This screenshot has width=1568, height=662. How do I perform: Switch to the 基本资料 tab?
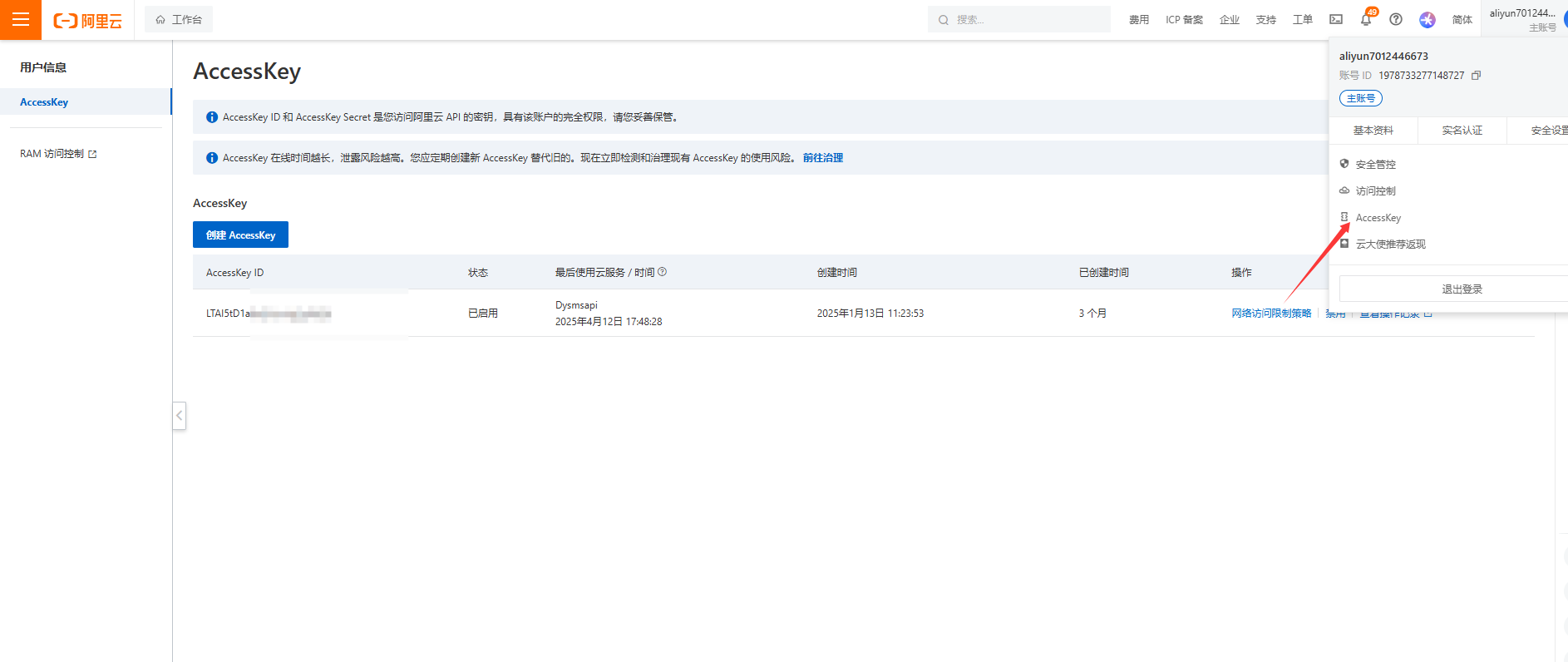click(x=1373, y=131)
